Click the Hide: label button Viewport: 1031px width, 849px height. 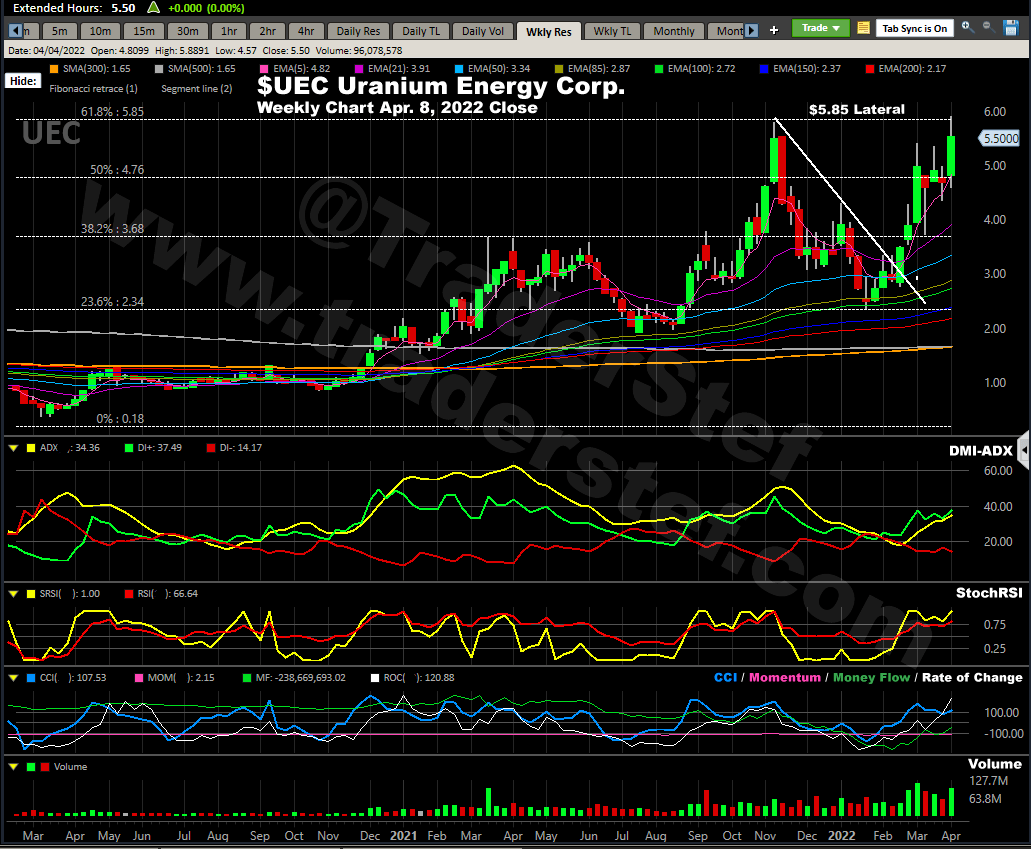[23, 81]
